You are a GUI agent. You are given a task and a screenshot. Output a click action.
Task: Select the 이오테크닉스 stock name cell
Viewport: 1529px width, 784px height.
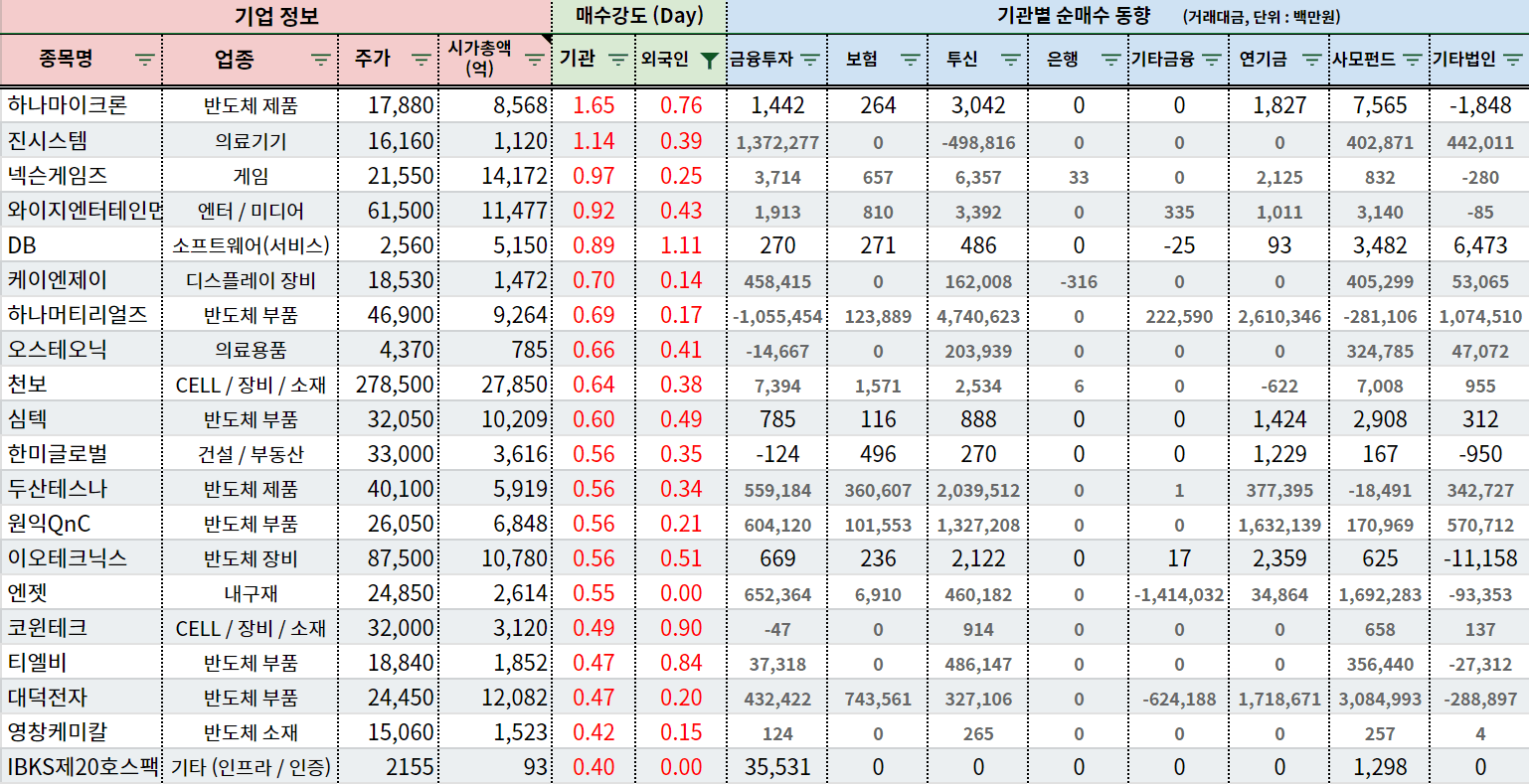(81, 557)
